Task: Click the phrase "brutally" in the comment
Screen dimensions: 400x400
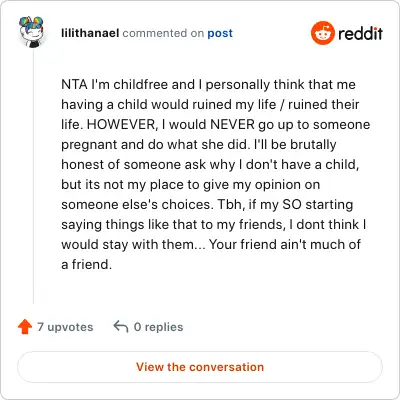Action: click(x=313, y=145)
